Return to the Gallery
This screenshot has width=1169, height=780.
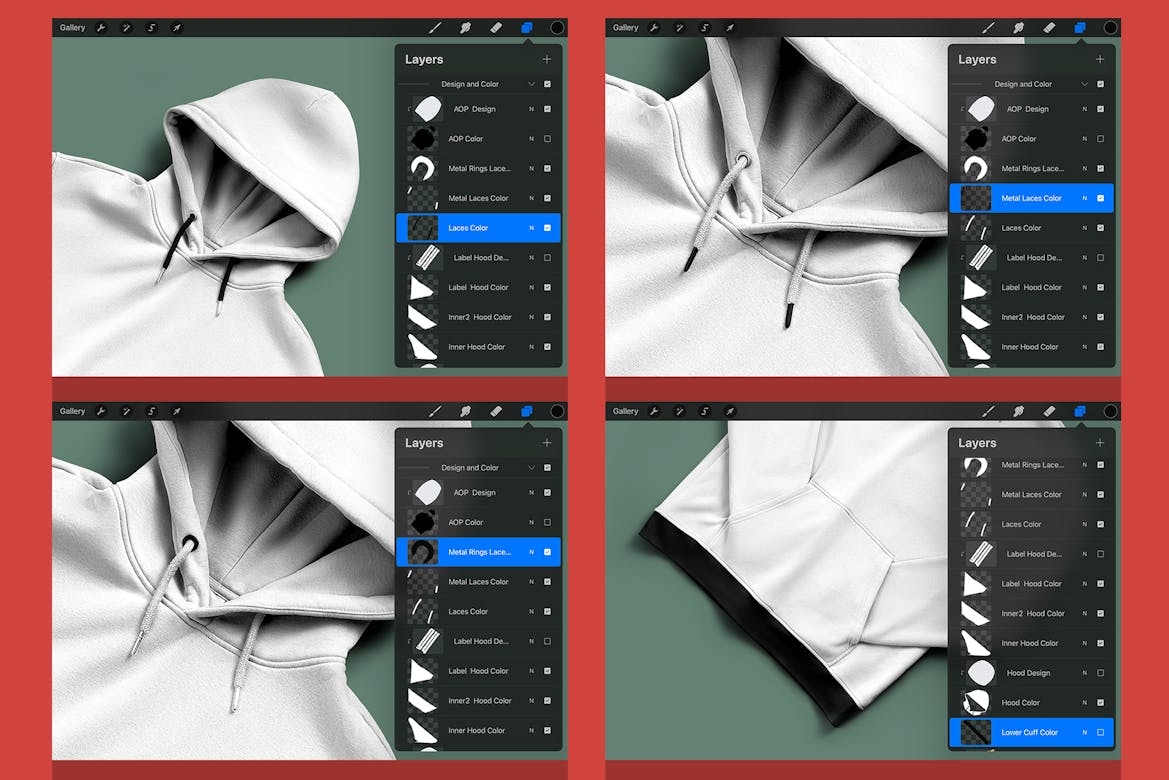point(71,27)
